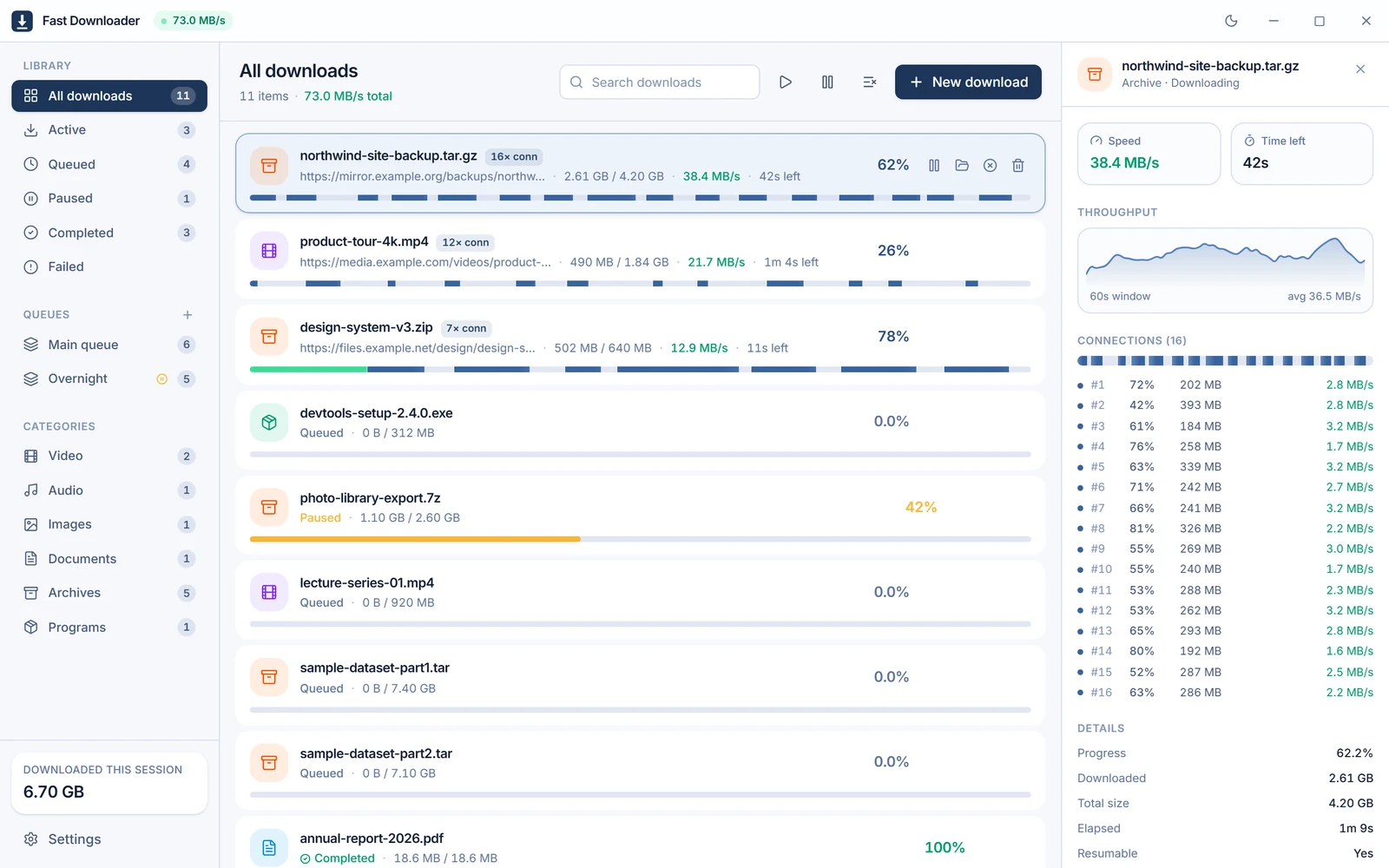Select the sample-dataset-part2.tar file name

pyautogui.click(x=376, y=753)
